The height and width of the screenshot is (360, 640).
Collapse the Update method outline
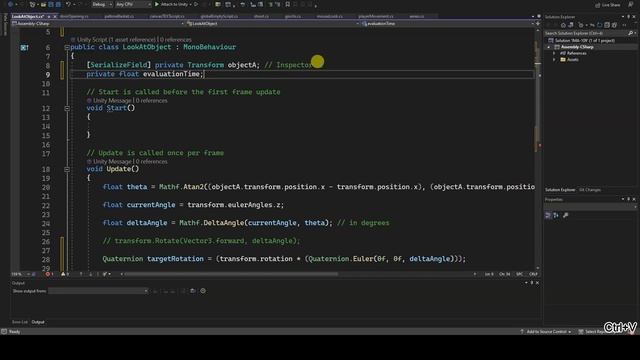coord(67,169)
